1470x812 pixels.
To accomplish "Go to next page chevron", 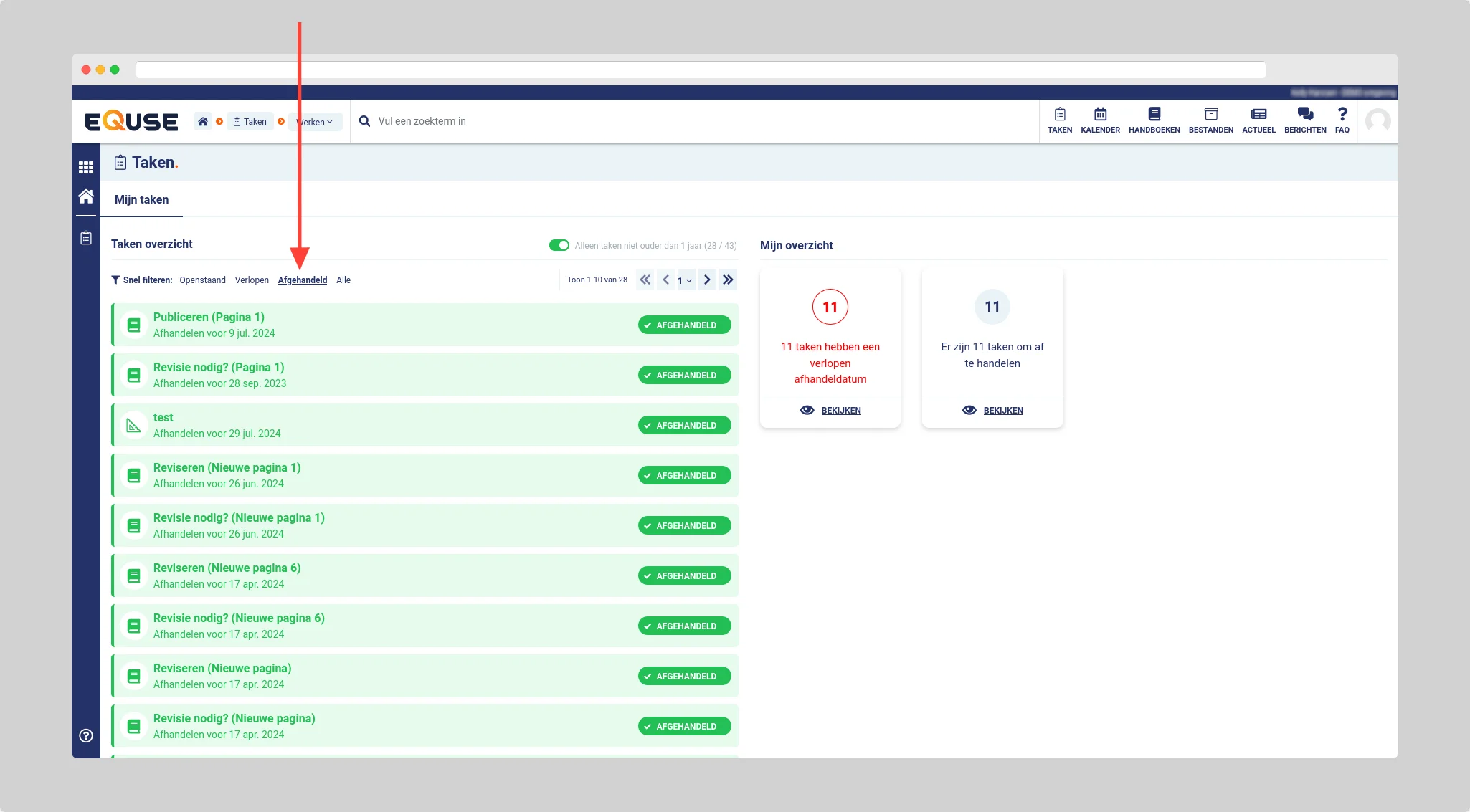I will [x=707, y=280].
